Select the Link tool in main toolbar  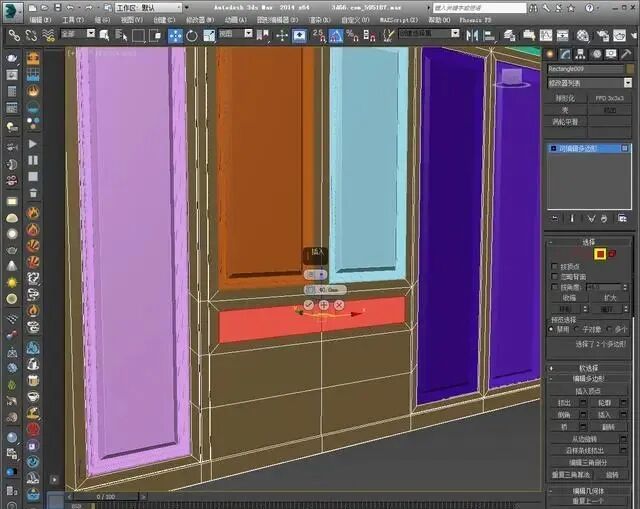14,36
